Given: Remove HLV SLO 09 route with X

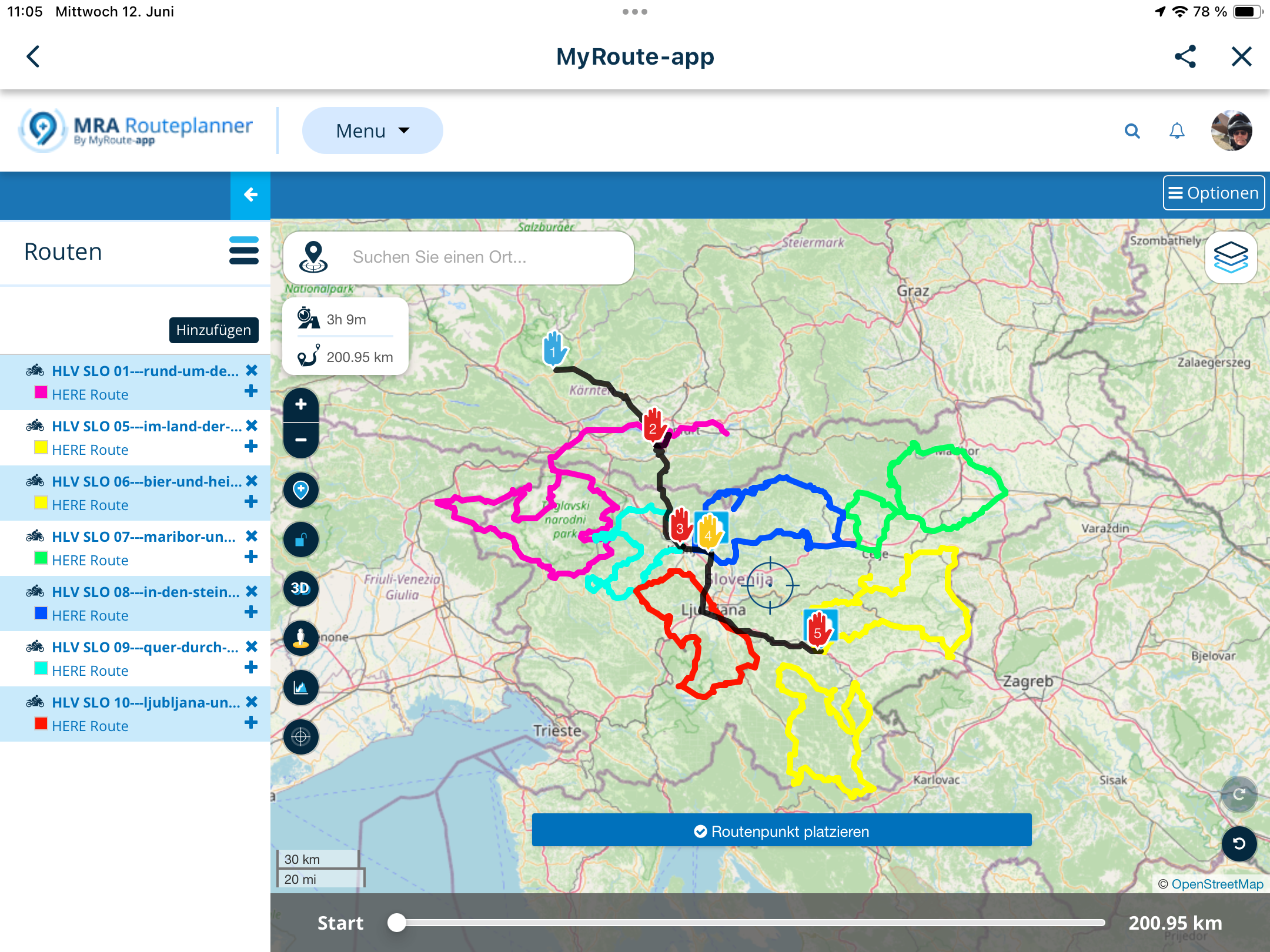Looking at the screenshot, I should click(x=252, y=646).
